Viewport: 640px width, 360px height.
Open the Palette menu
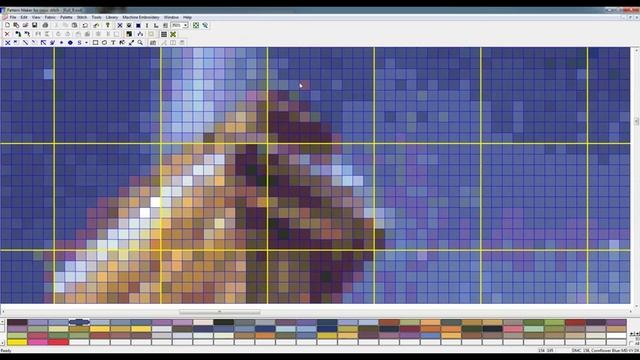click(66, 18)
